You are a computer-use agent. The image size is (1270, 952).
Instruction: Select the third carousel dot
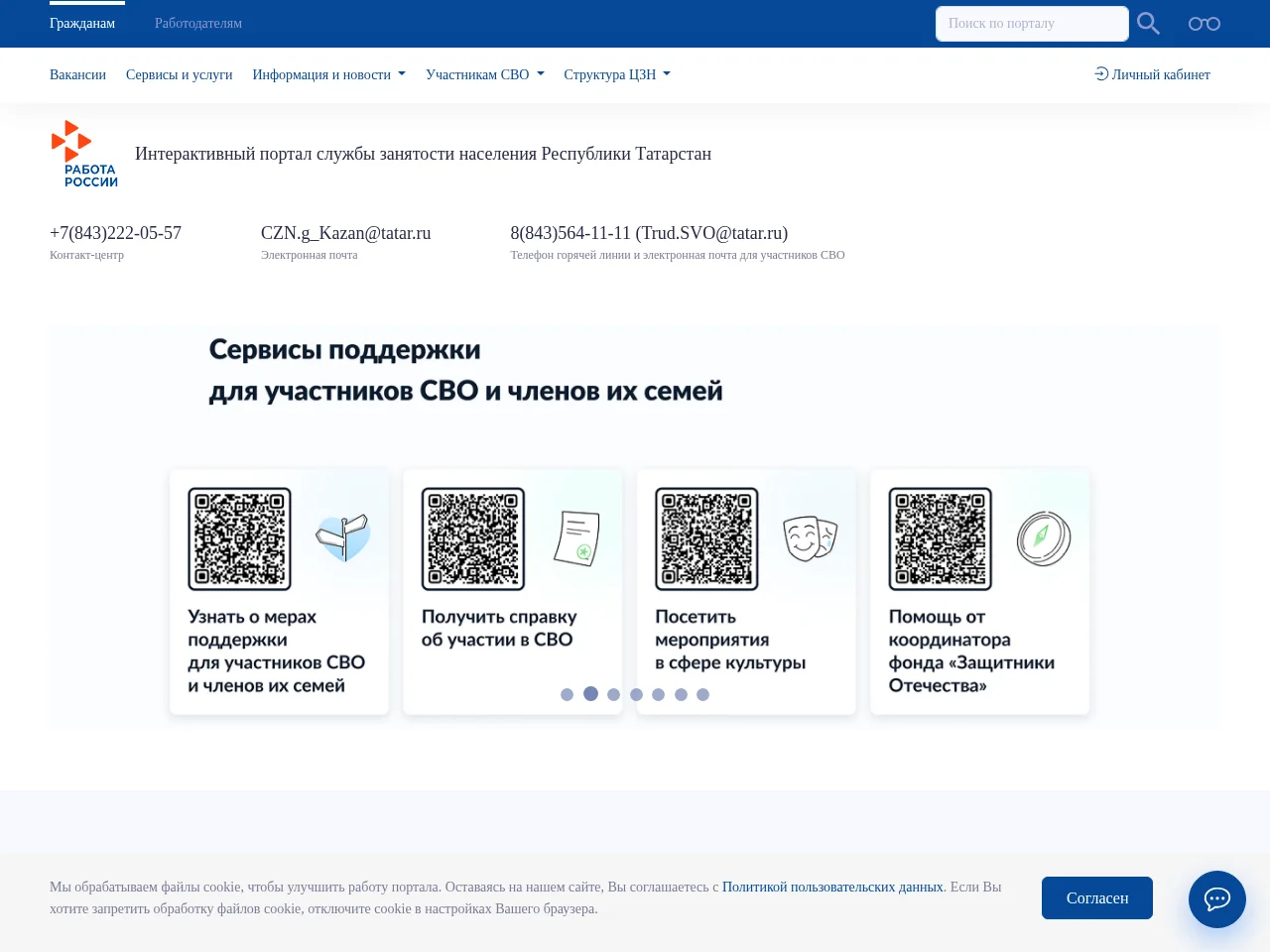pos(613,694)
